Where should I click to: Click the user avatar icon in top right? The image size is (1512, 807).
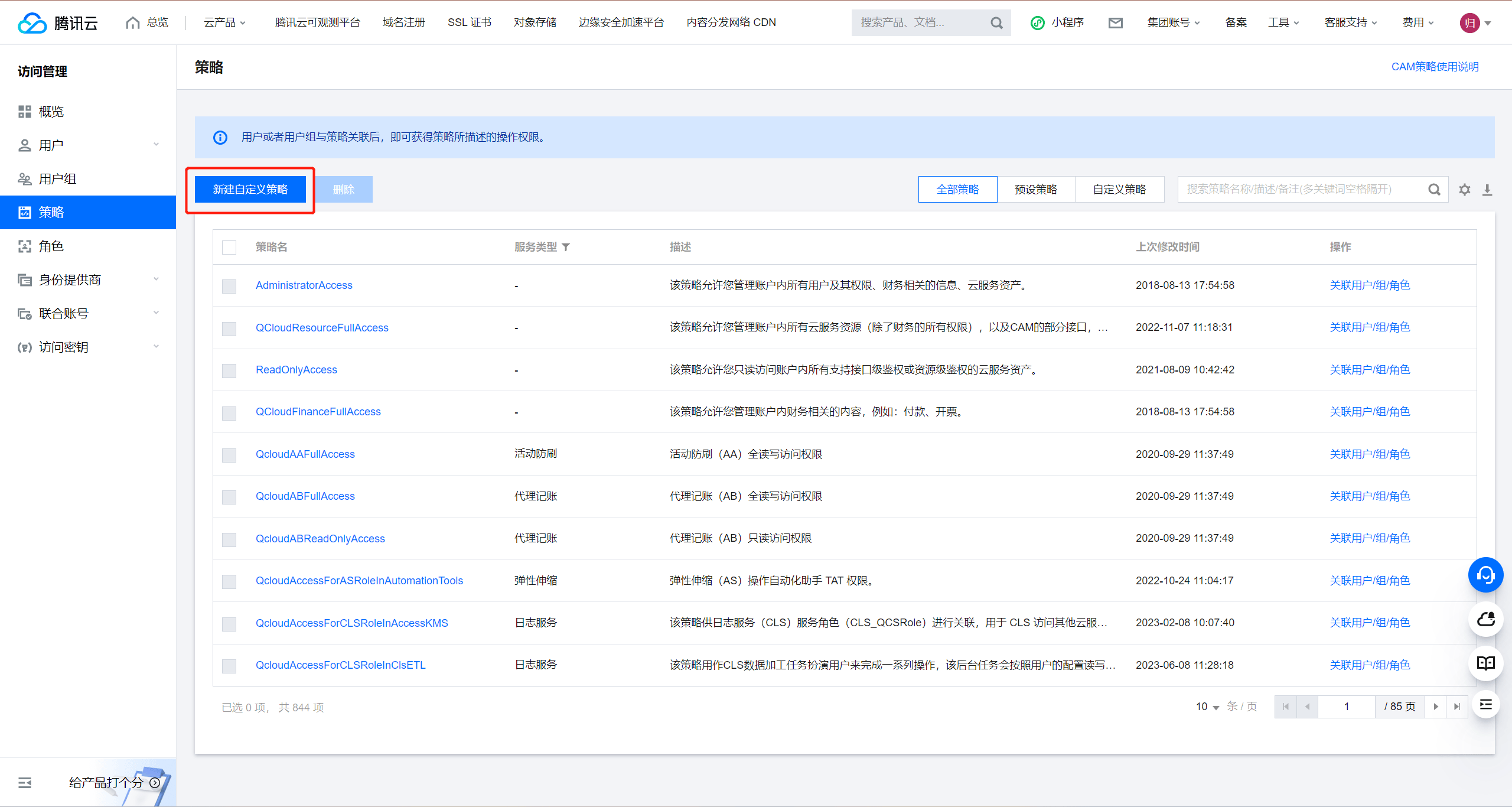[x=1470, y=22]
